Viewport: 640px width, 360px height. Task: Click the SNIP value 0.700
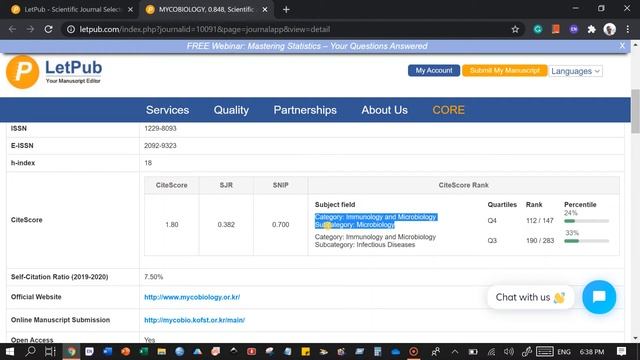pyautogui.click(x=280, y=224)
